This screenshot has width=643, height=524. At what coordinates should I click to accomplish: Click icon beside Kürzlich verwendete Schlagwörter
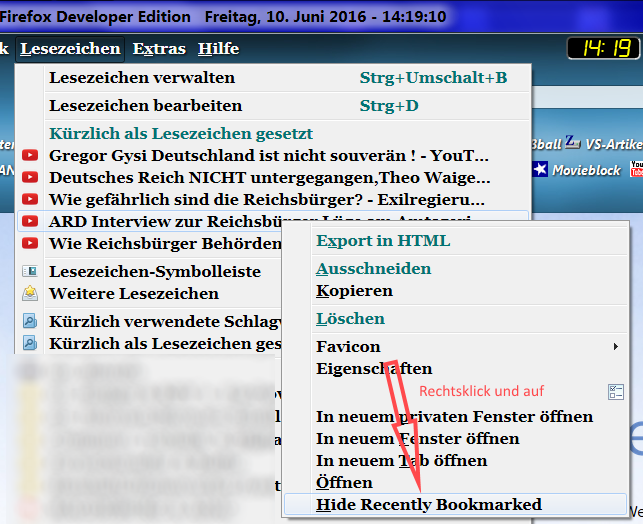tap(30, 321)
